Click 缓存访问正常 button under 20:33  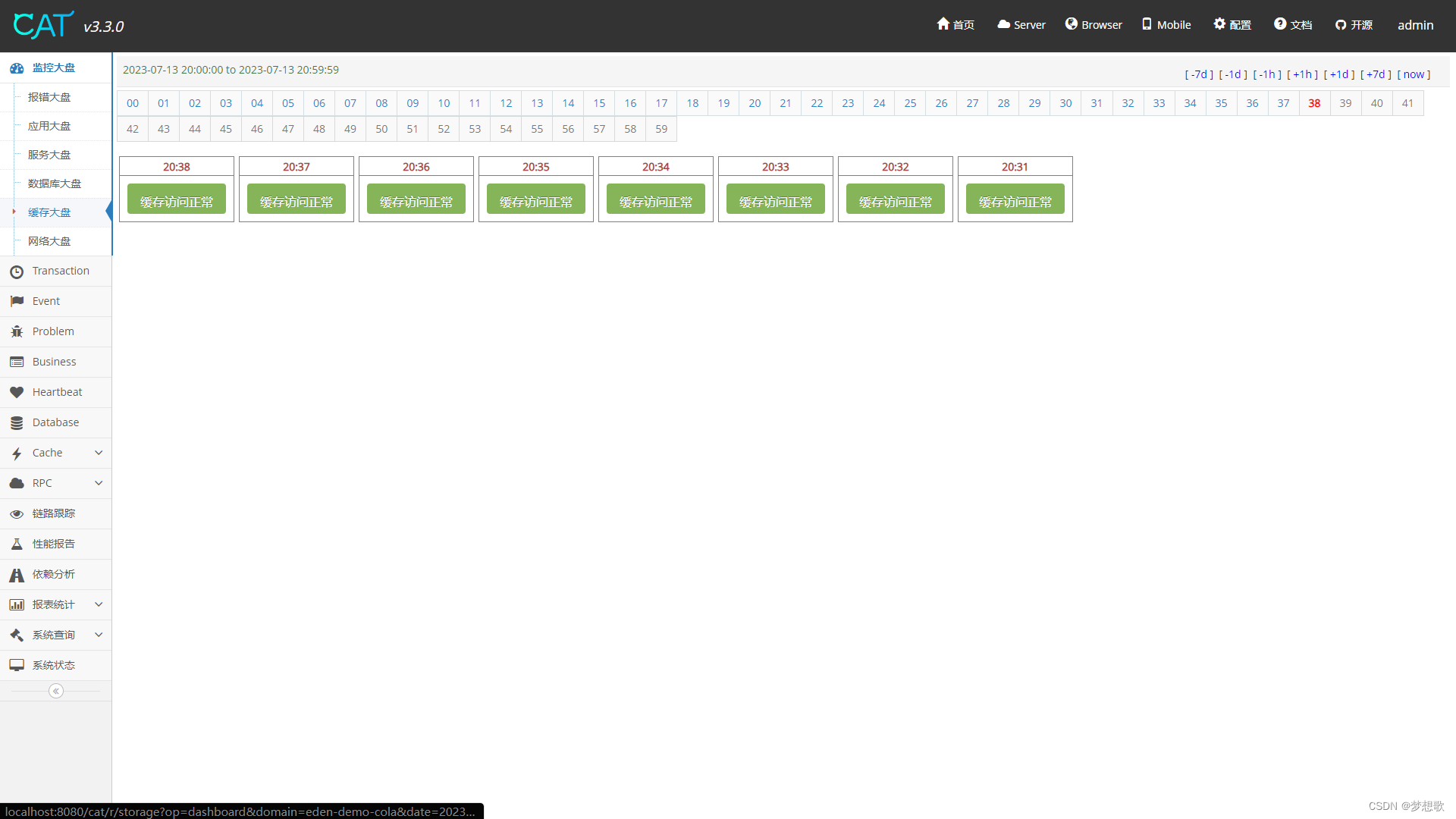(x=776, y=199)
